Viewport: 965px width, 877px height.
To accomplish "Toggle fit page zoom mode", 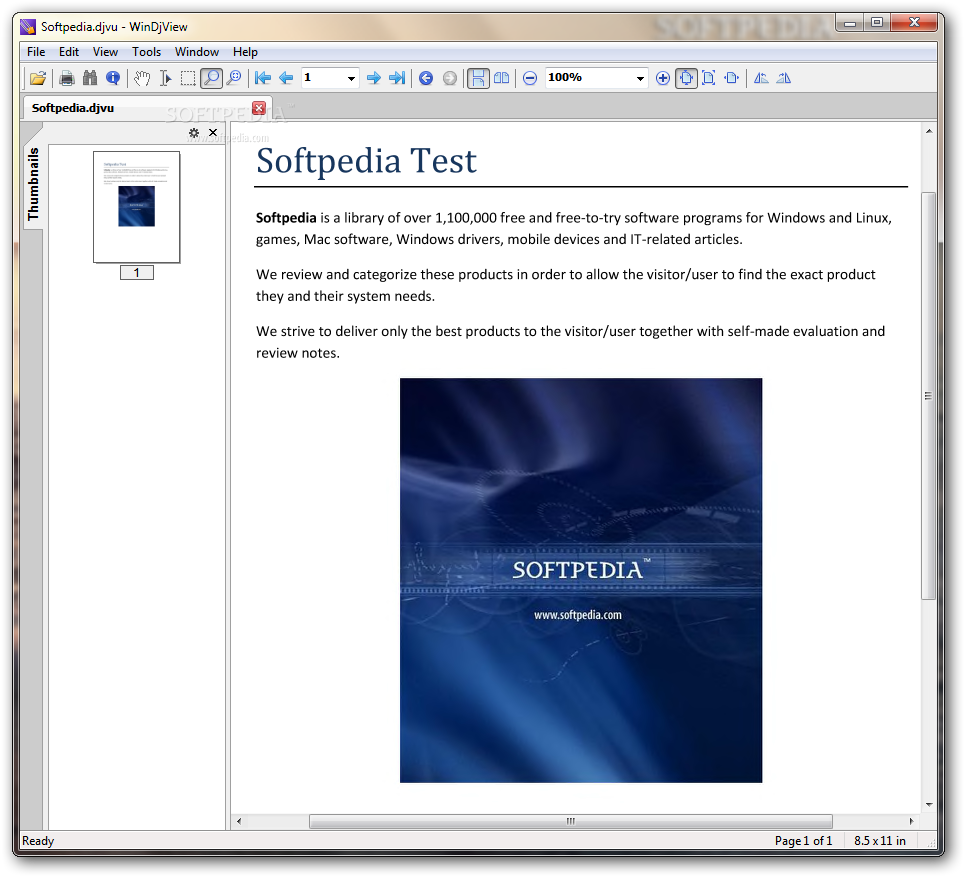I will tap(708, 78).
